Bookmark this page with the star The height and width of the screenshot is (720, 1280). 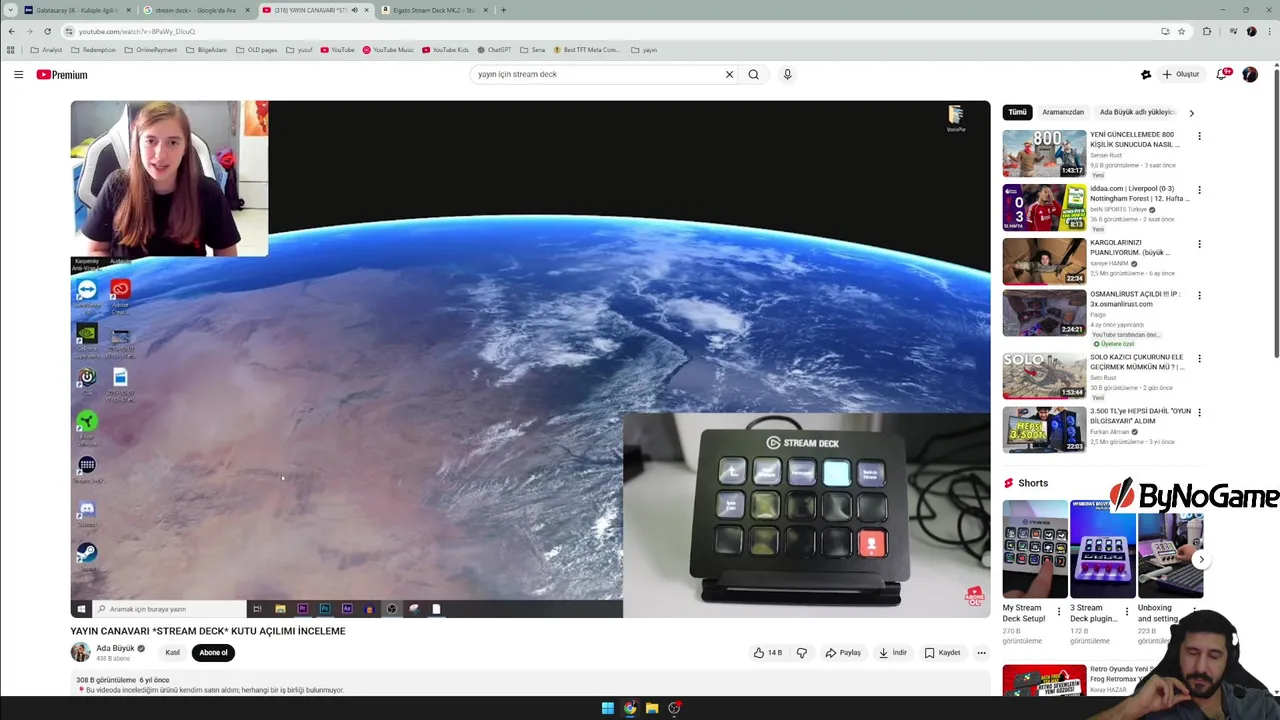click(1181, 31)
